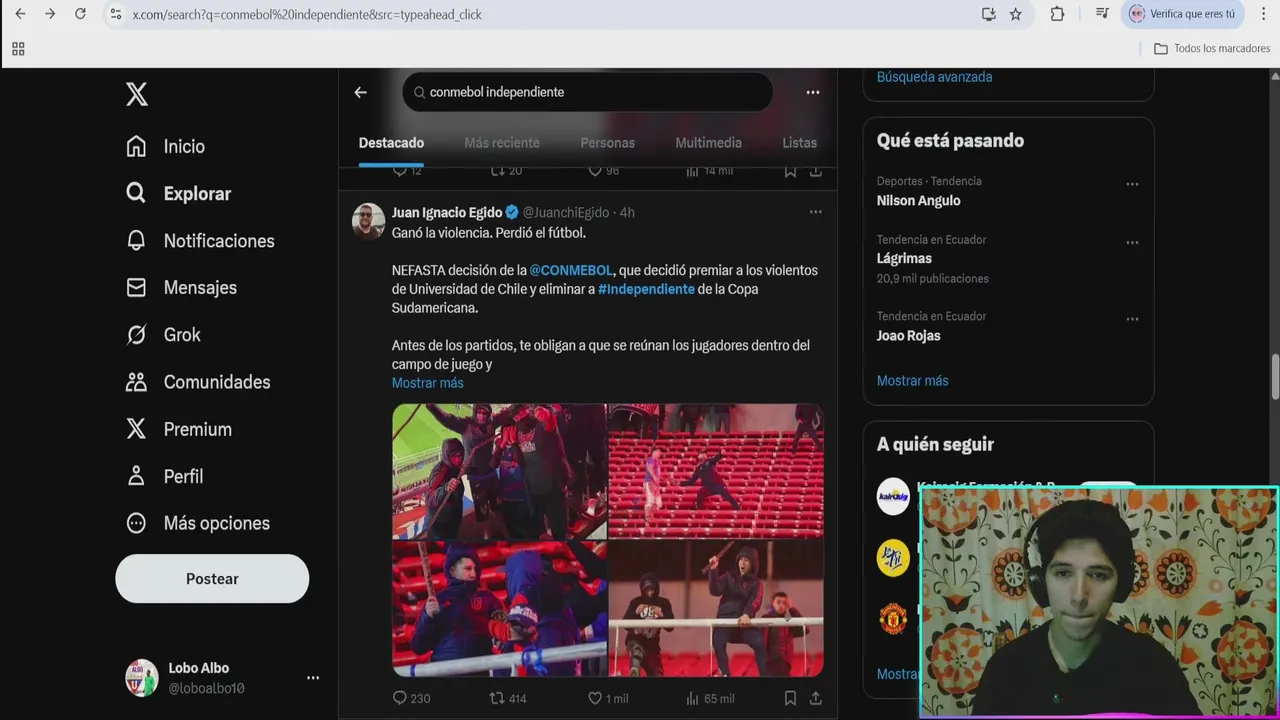Switch to the Multimedia tab
The width and height of the screenshot is (1280, 720).
(708, 143)
